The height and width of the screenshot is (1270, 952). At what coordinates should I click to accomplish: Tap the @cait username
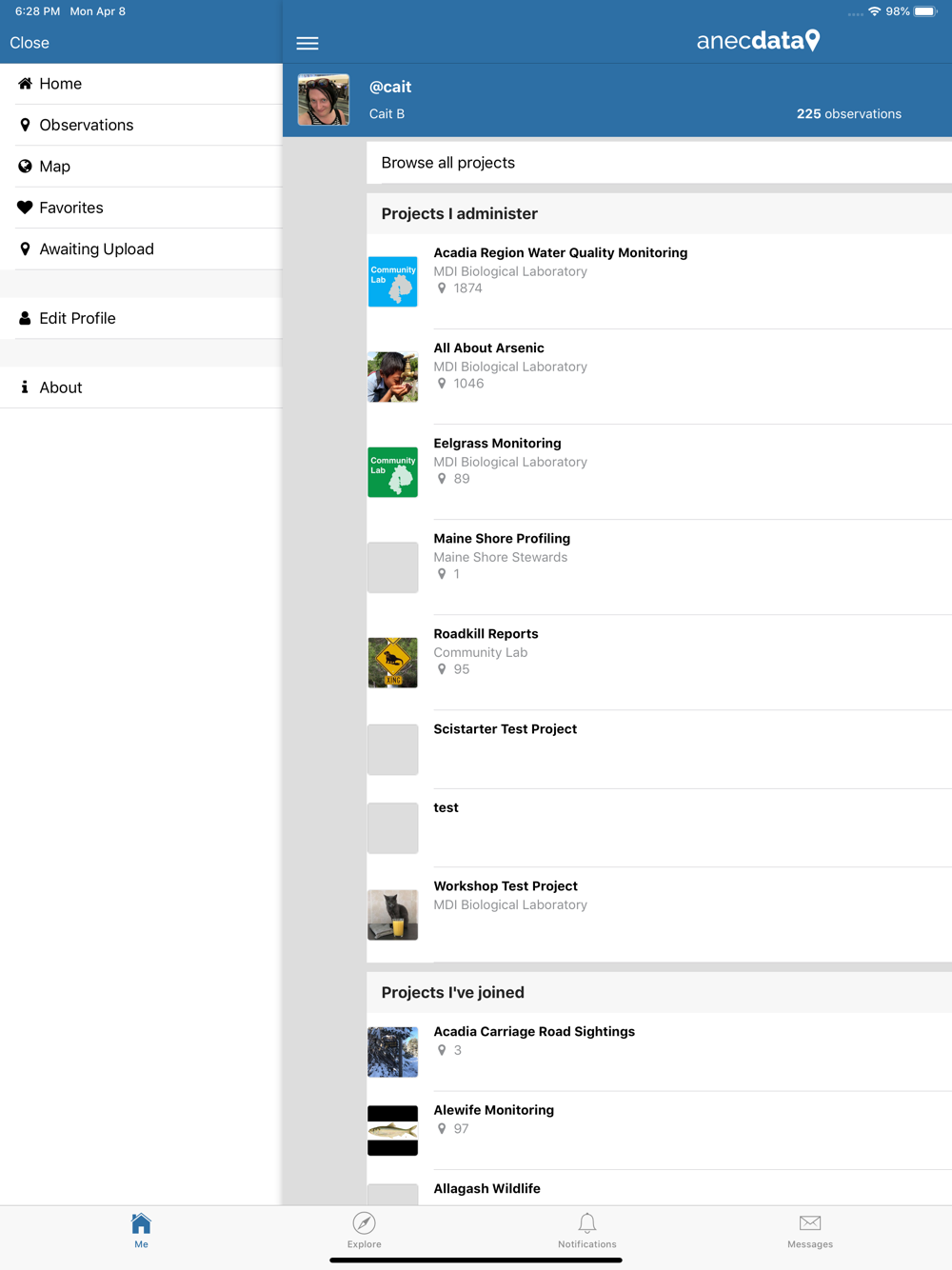(390, 87)
